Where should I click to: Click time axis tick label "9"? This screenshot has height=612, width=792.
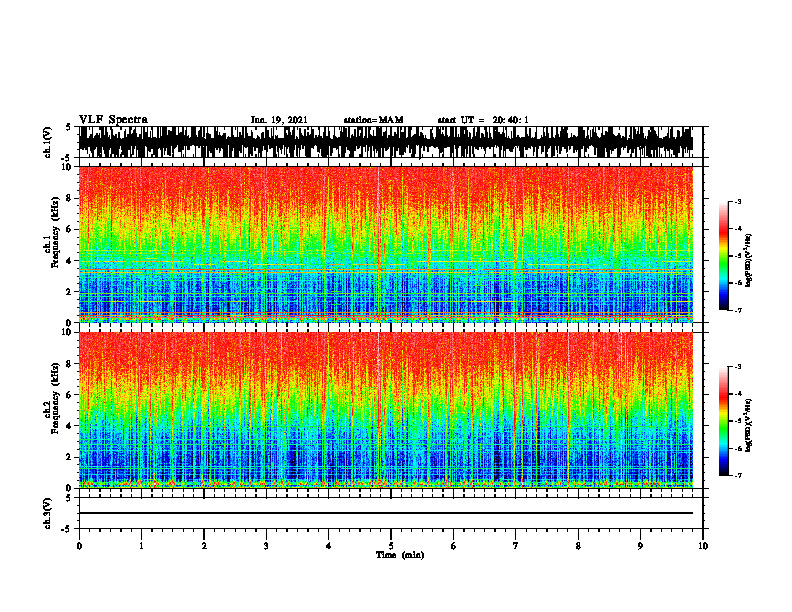(640, 546)
